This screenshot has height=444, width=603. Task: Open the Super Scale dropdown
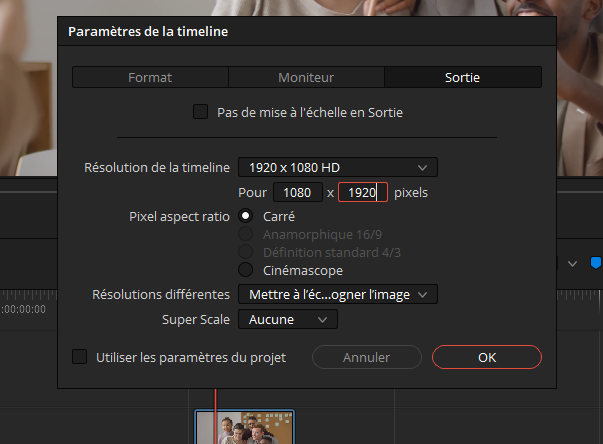pos(287,319)
